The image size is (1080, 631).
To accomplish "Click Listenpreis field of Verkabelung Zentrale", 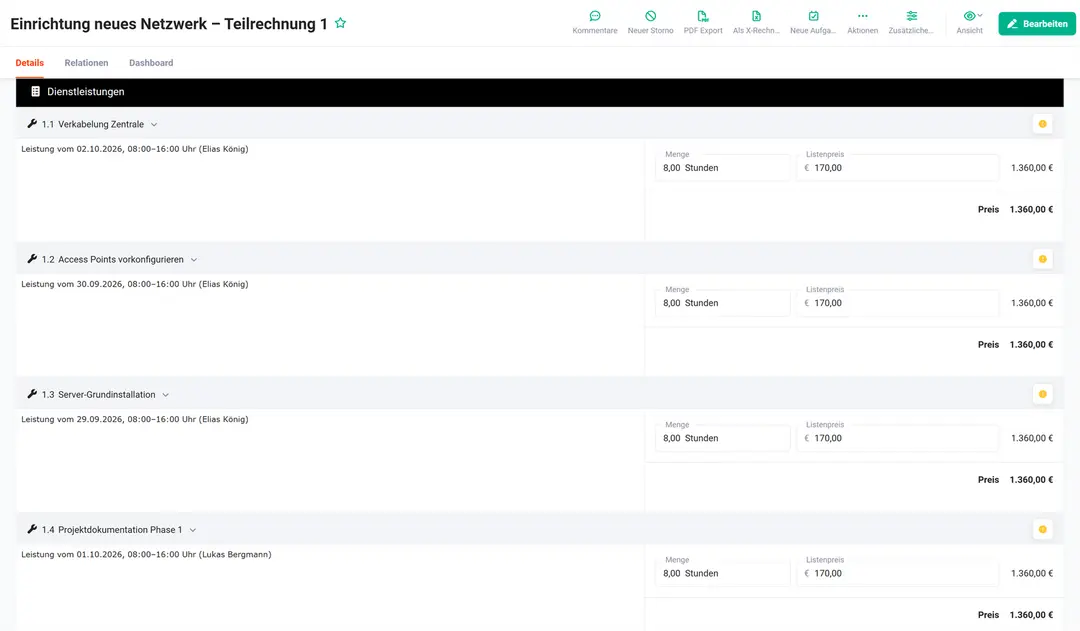I will pos(897,167).
